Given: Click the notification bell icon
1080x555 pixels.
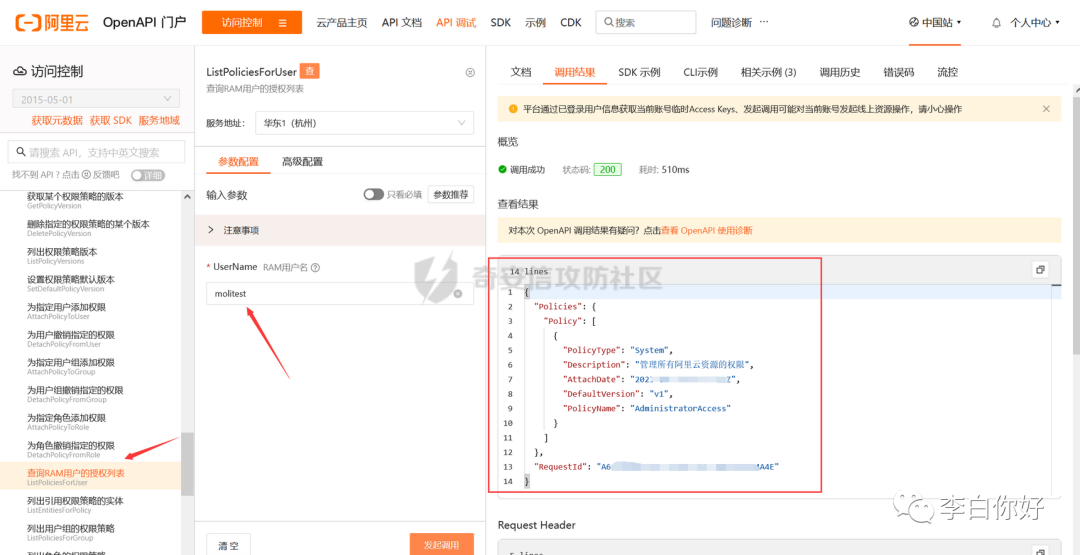Looking at the screenshot, I should pyautogui.click(x=996, y=23).
